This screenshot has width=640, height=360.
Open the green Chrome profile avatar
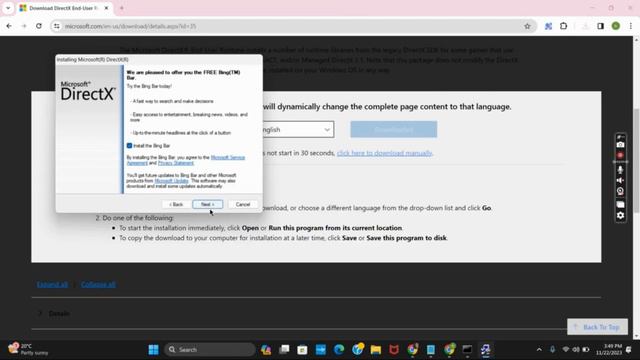pyautogui.click(x=616, y=26)
